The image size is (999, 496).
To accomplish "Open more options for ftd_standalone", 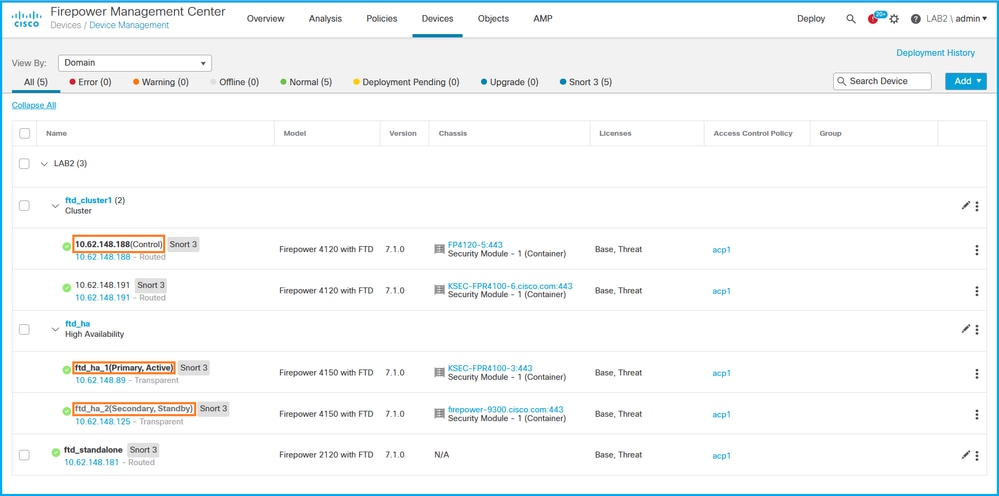I will pos(977,455).
